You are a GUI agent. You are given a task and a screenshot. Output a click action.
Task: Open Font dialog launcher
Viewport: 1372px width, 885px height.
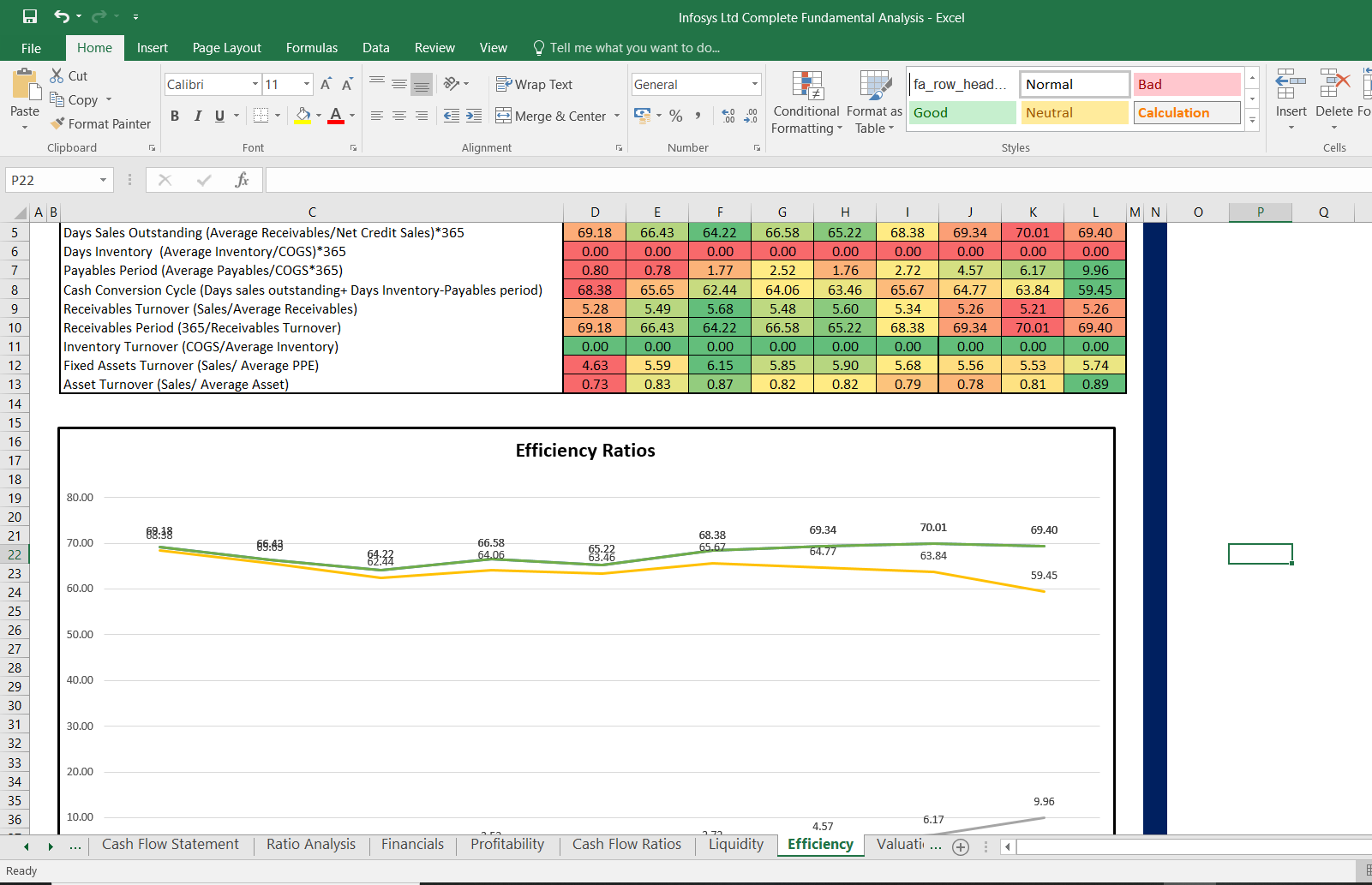click(353, 148)
